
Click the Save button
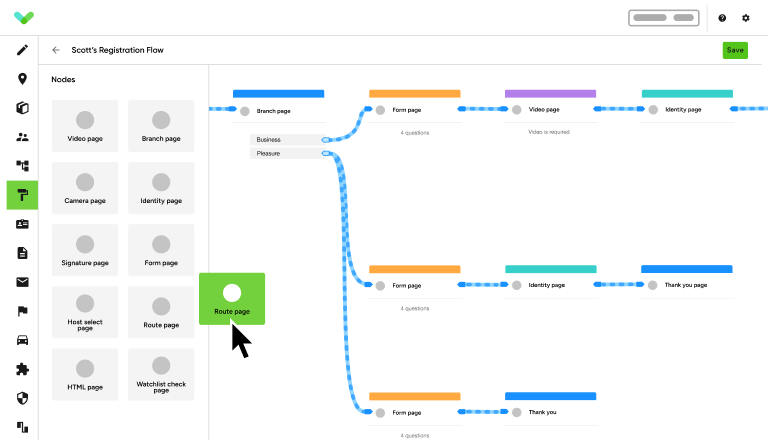click(735, 50)
